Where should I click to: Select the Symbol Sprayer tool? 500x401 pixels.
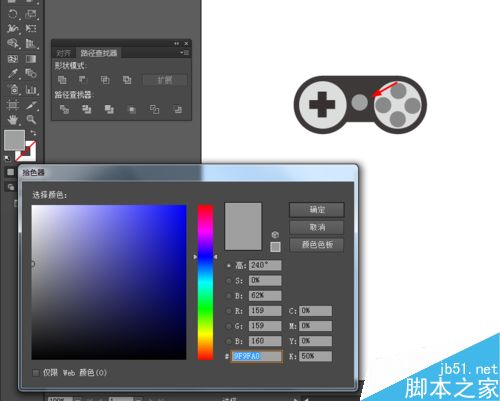coord(13,89)
